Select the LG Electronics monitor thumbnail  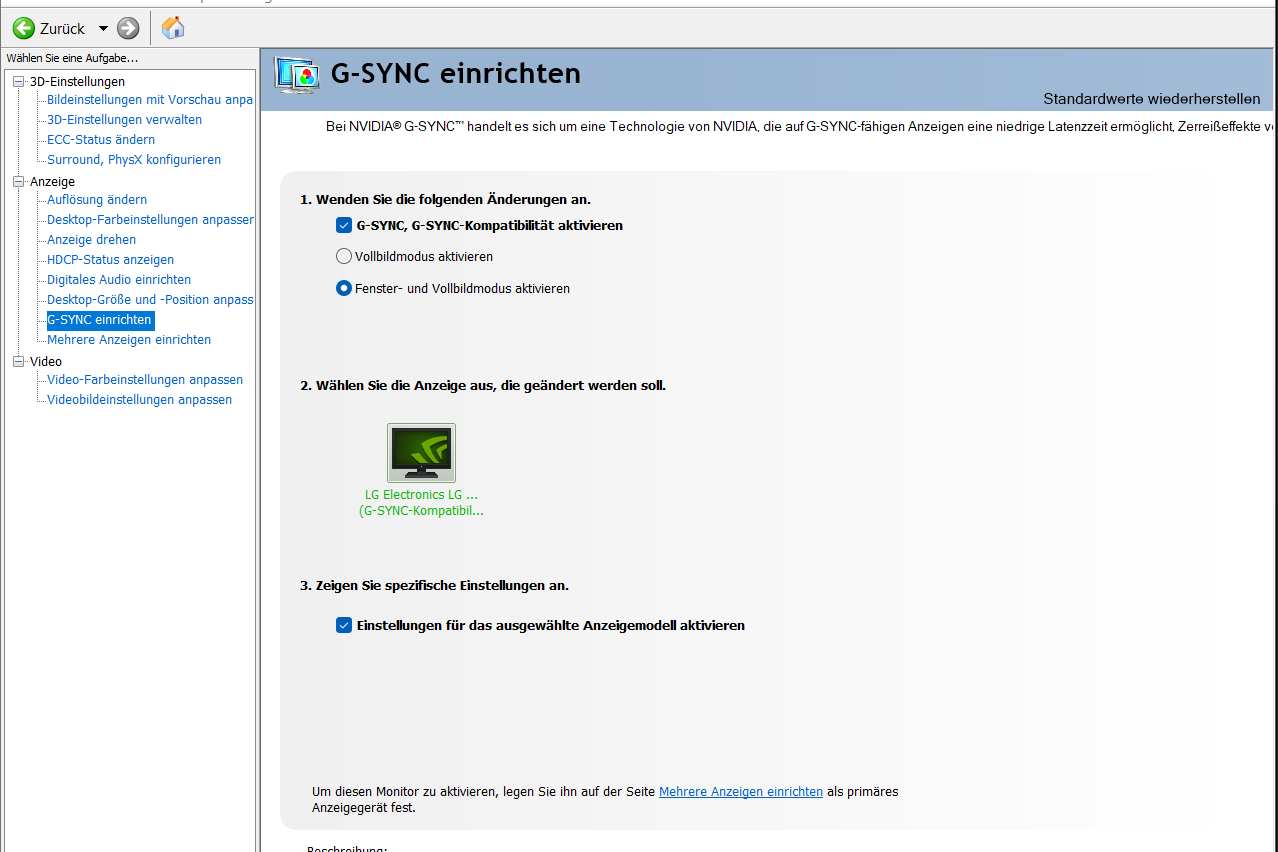click(x=421, y=453)
